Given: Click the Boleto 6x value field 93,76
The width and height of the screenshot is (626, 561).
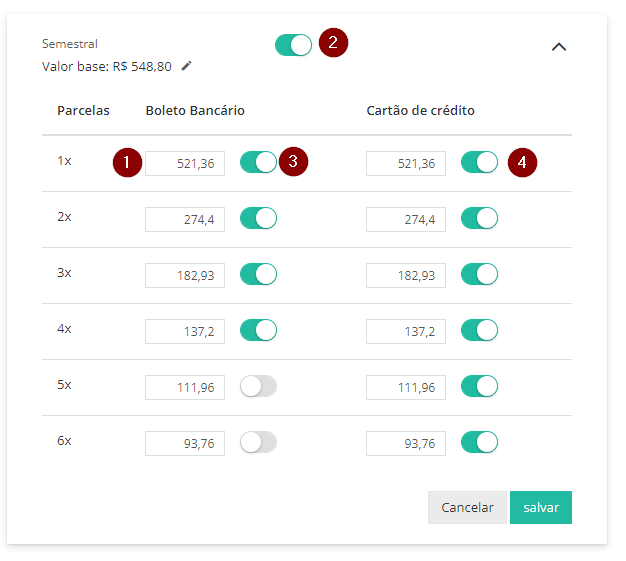Looking at the screenshot, I should click(x=185, y=443).
